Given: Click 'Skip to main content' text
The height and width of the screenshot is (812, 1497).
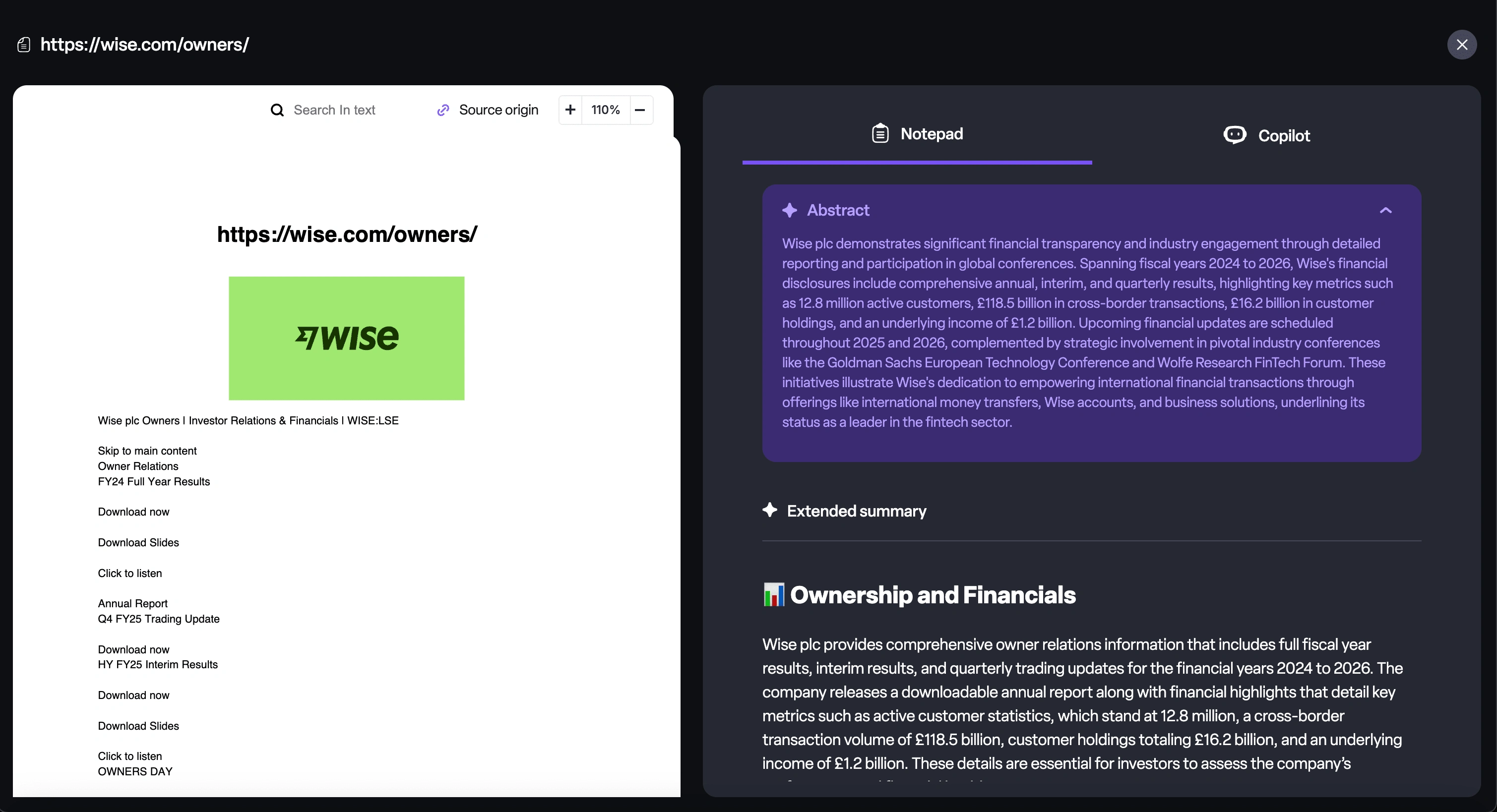Looking at the screenshot, I should [x=147, y=451].
